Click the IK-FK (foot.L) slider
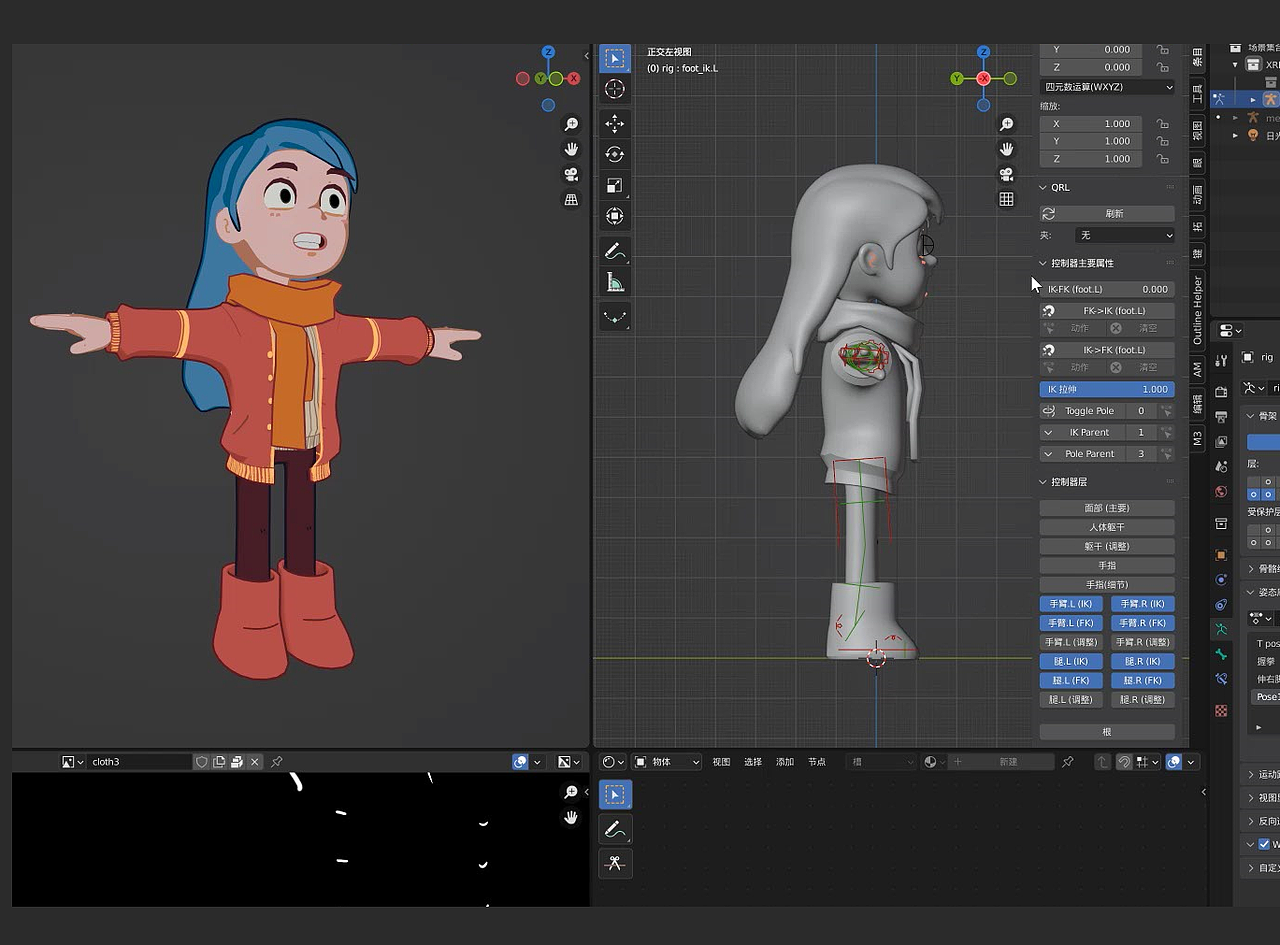The width and height of the screenshot is (1280, 945). pos(1107,289)
